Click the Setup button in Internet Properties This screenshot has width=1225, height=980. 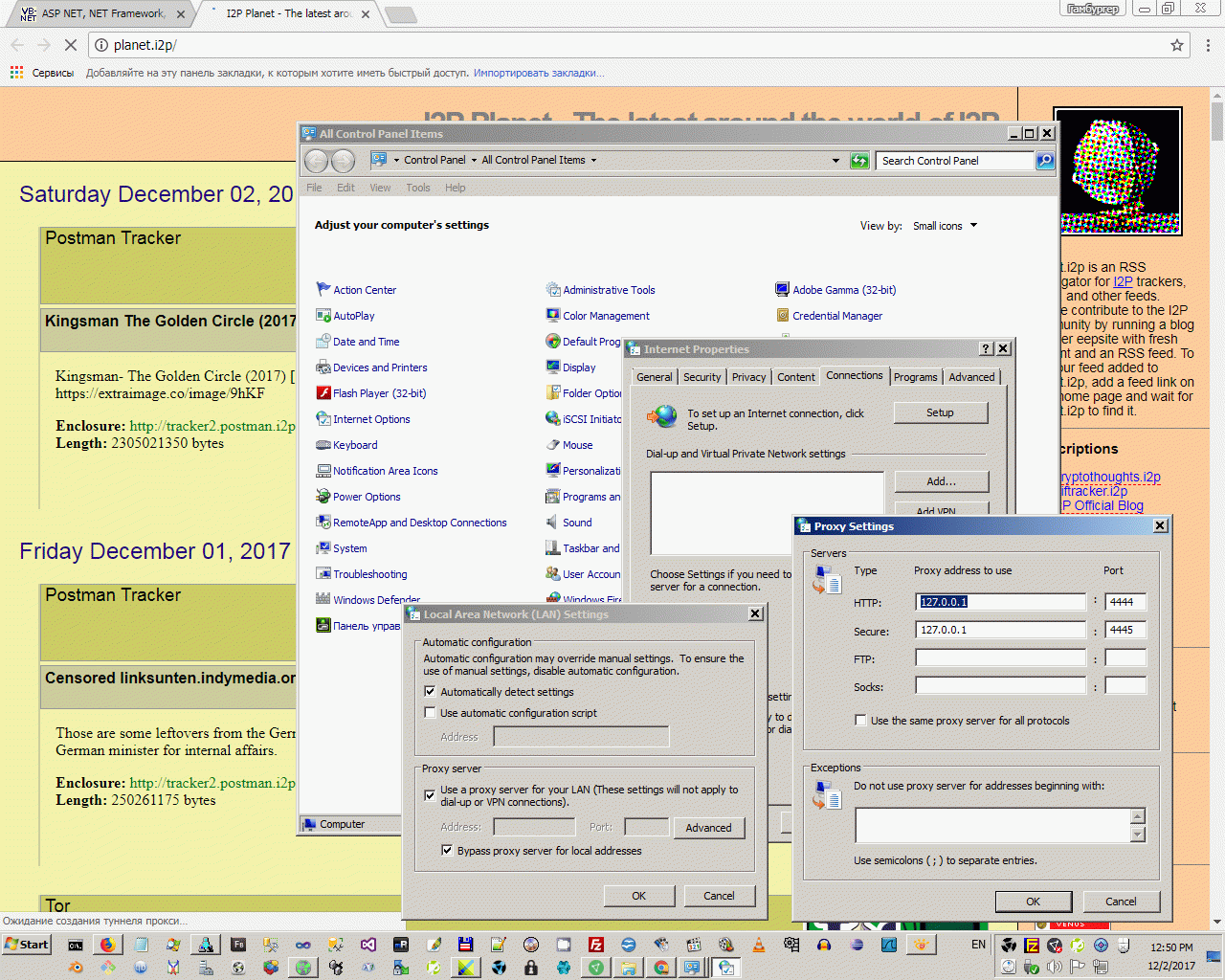tap(940, 412)
